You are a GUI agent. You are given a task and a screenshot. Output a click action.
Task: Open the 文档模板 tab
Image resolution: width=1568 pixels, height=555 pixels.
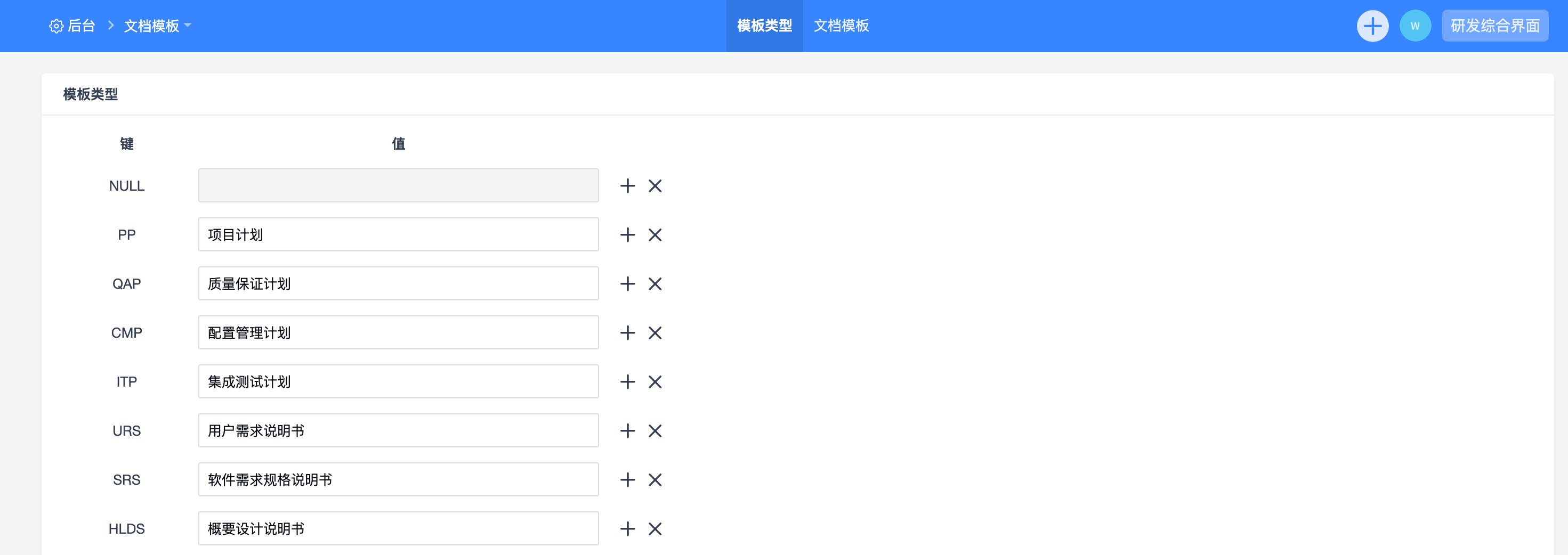coord(841,26)
